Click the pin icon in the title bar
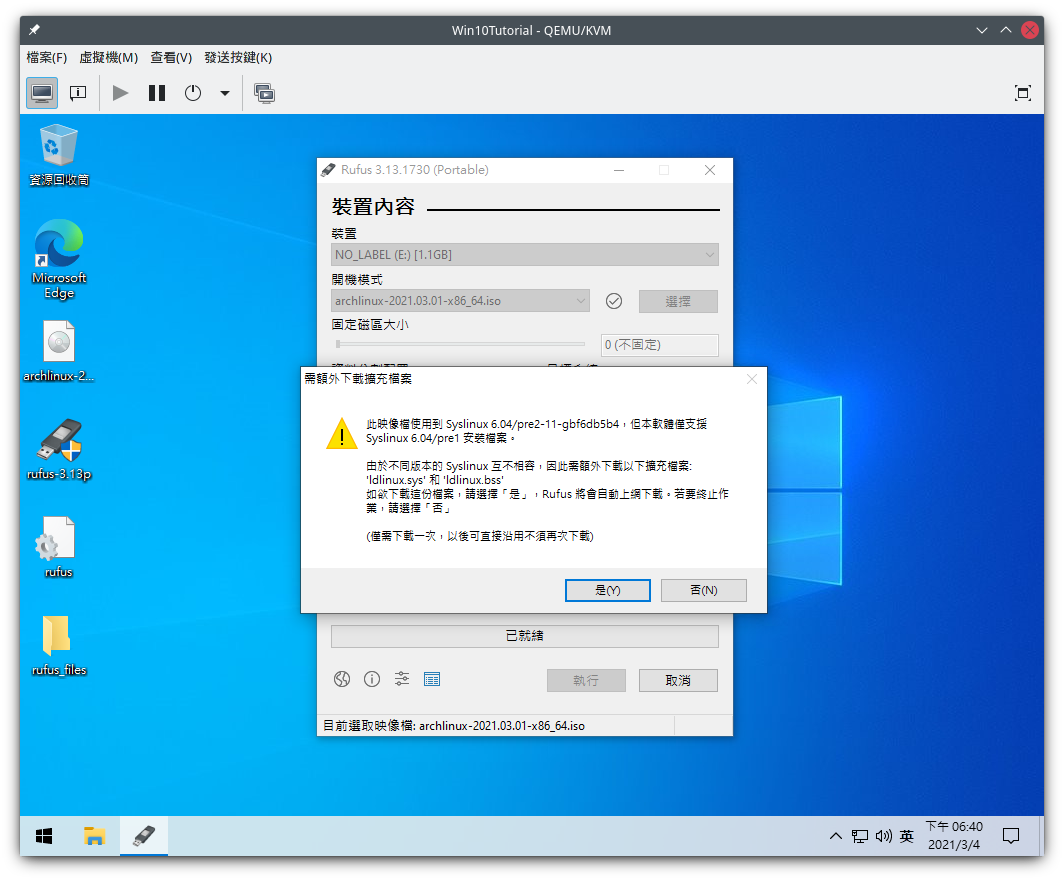 34,30
